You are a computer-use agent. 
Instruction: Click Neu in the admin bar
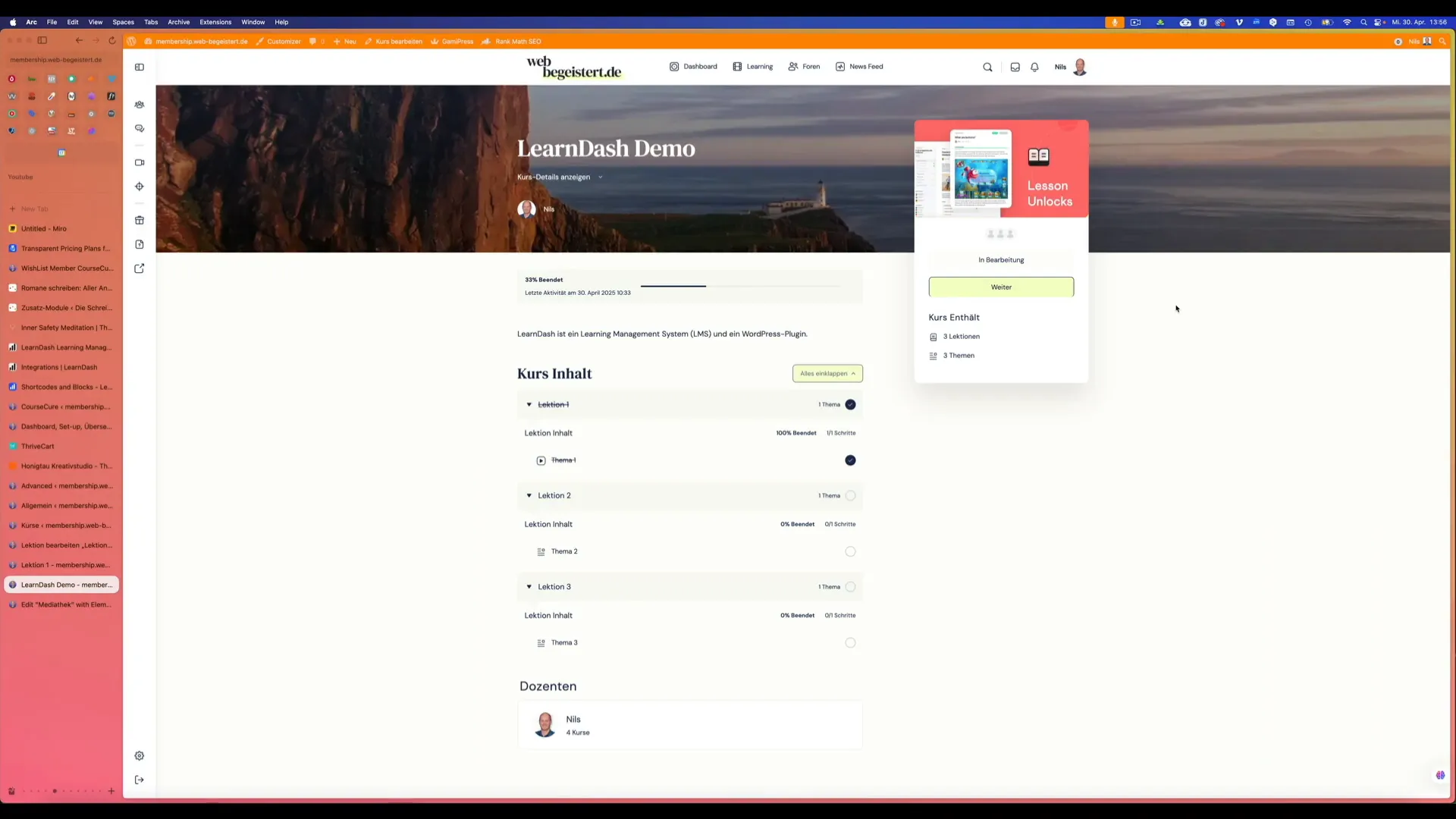pos(344,42)
